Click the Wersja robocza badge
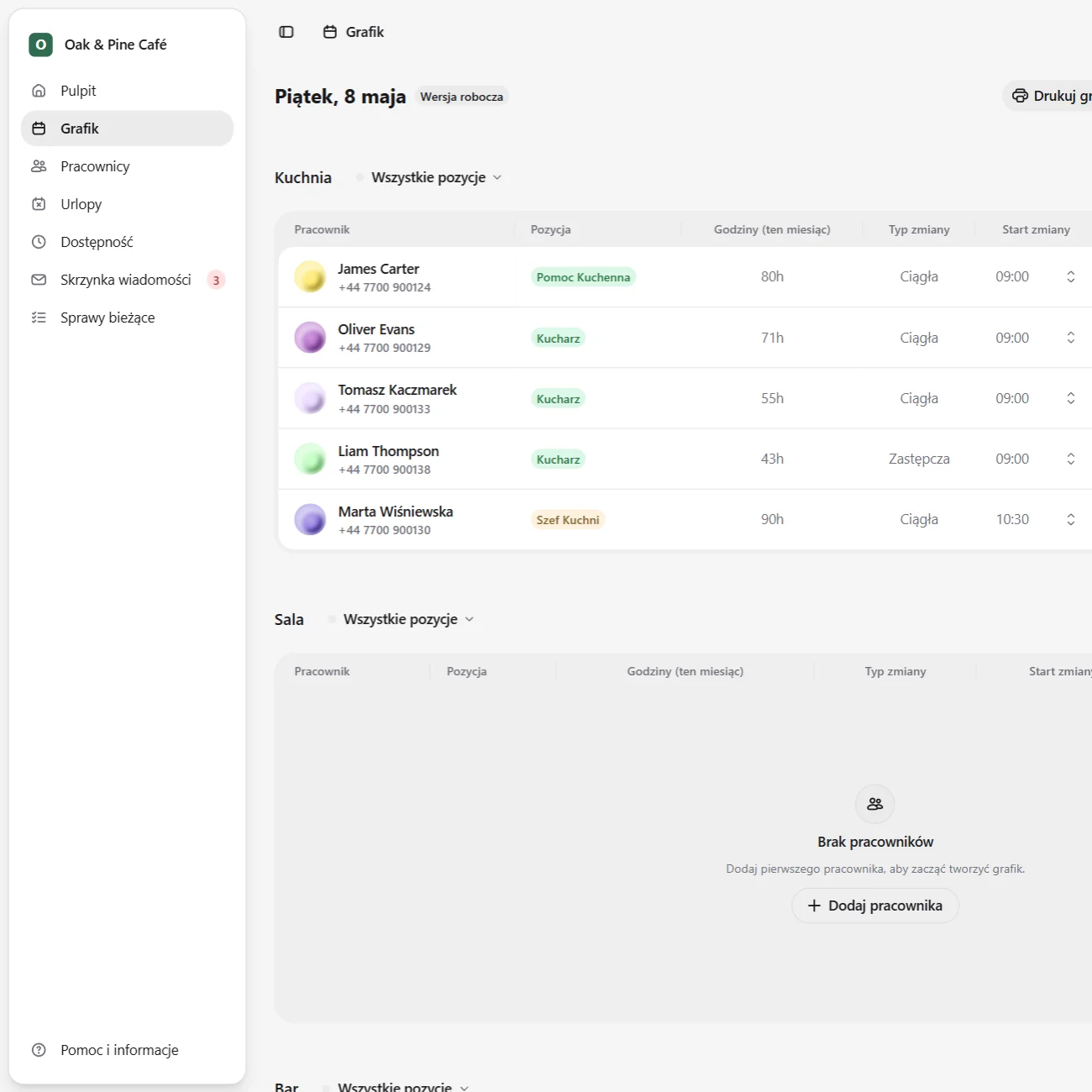This screenshot has height=1092, width=1092. pyautogui.click(x=462, y=97)
